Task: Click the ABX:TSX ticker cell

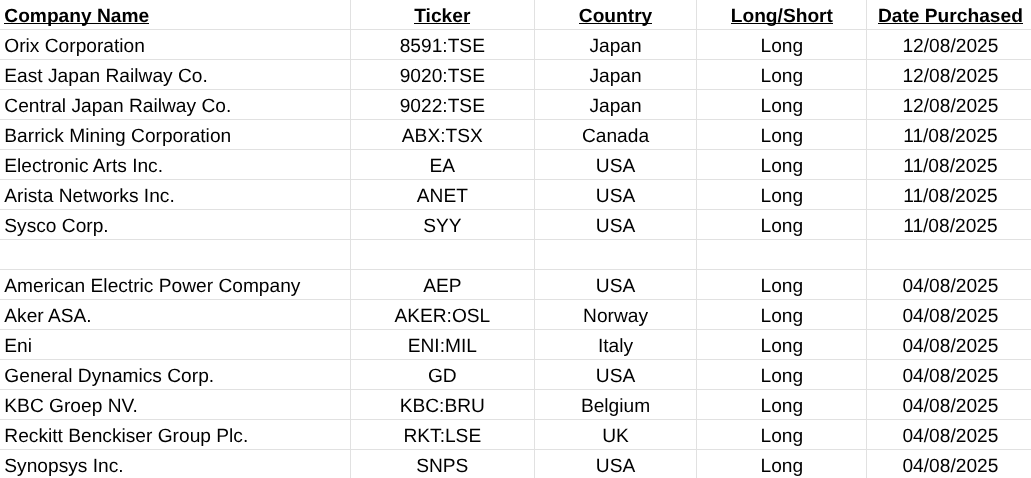Action: point(442,136)
